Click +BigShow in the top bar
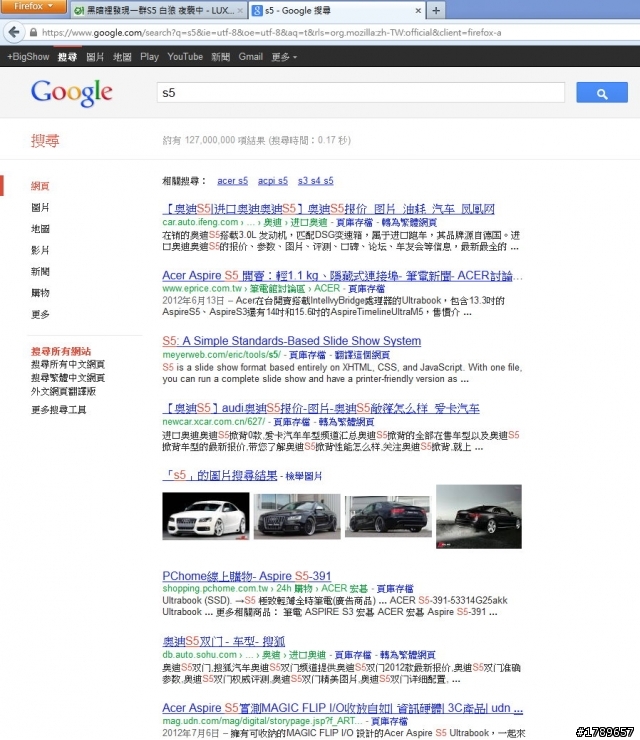 coord(28,57)
